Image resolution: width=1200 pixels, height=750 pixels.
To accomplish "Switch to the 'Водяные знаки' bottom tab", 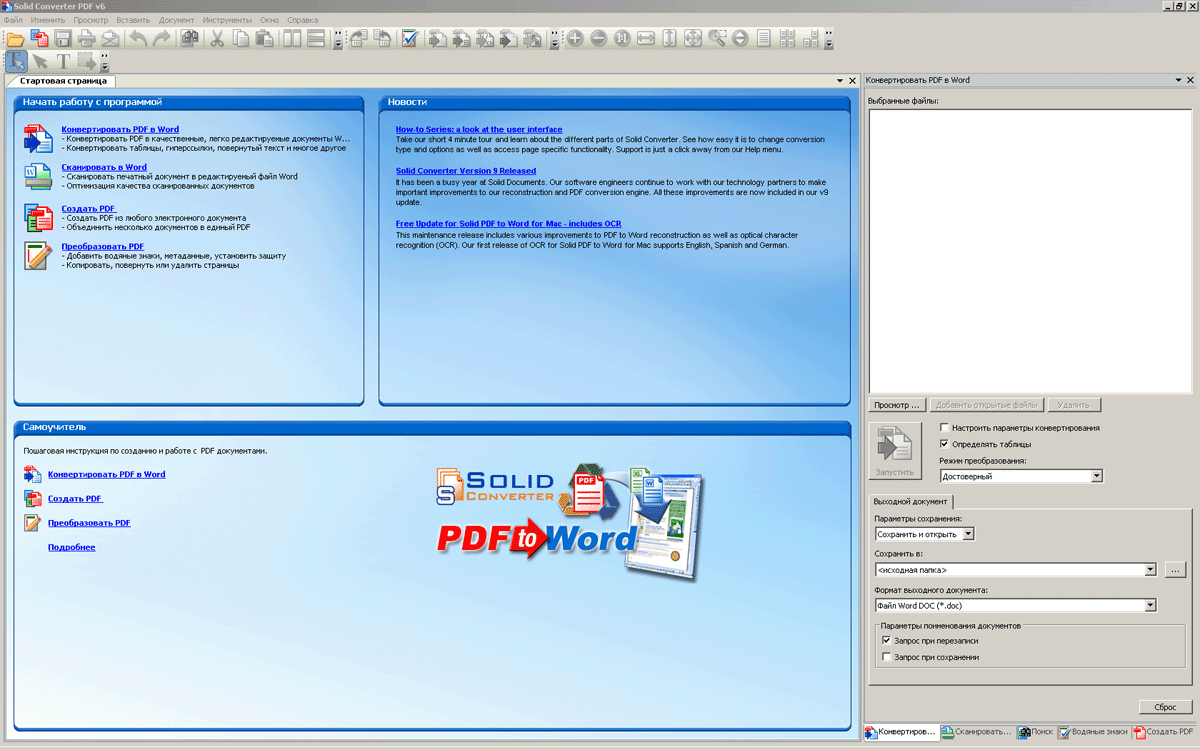I will [1093, 732].
